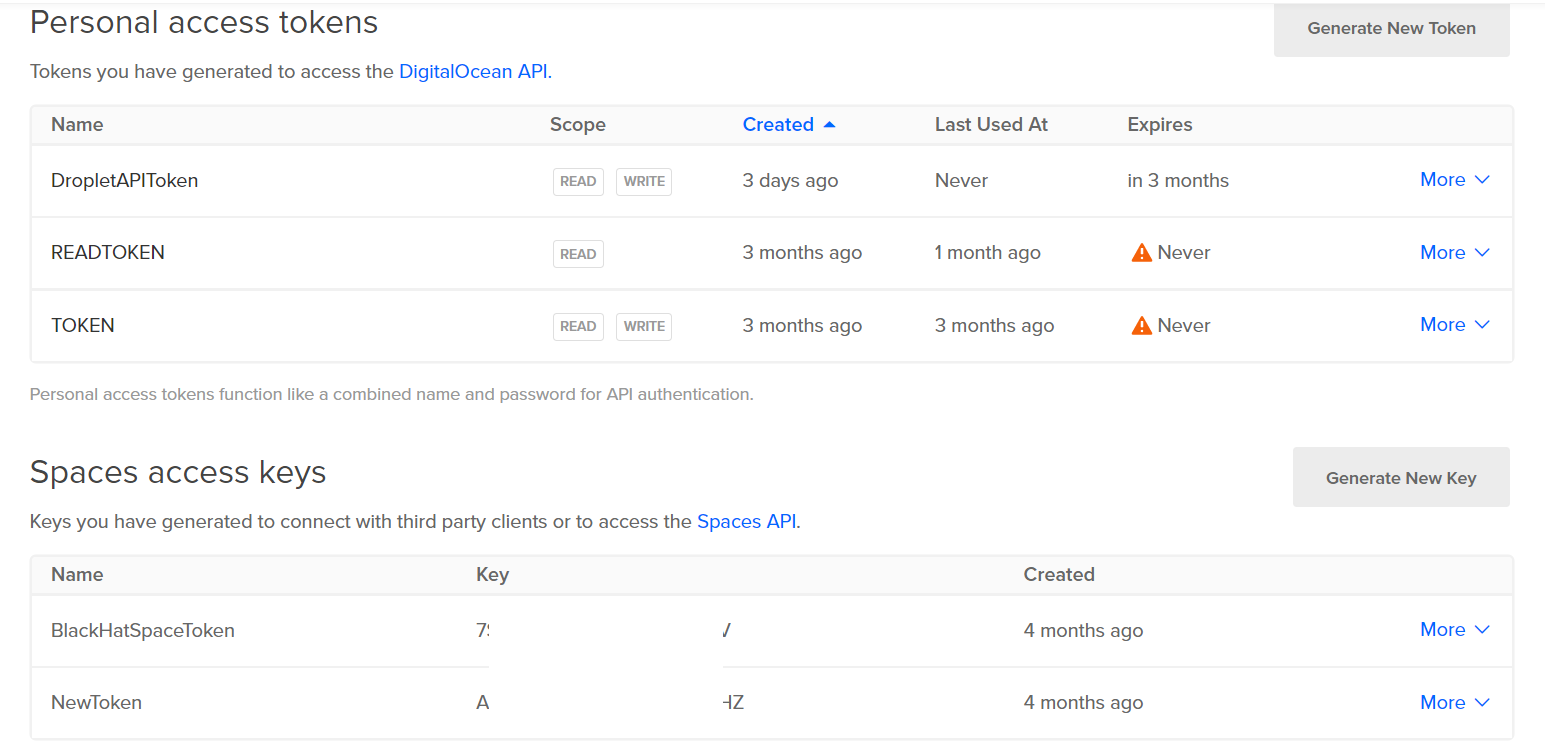Open the More menu for DropletAPIToken
Screen dimensions: 1545x755
pos(1454,180)
